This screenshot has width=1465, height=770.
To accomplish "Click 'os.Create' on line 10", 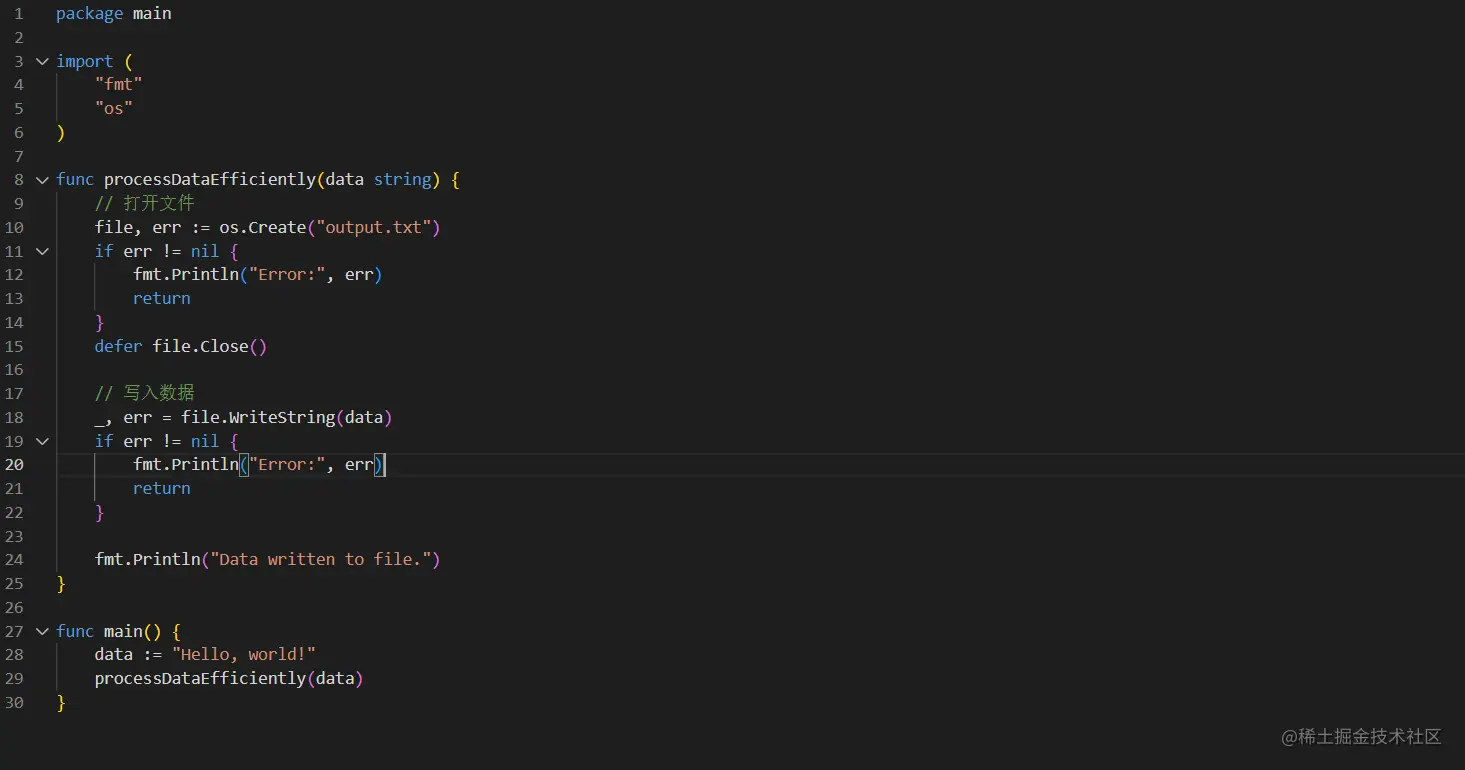I will tap(262, 227).
